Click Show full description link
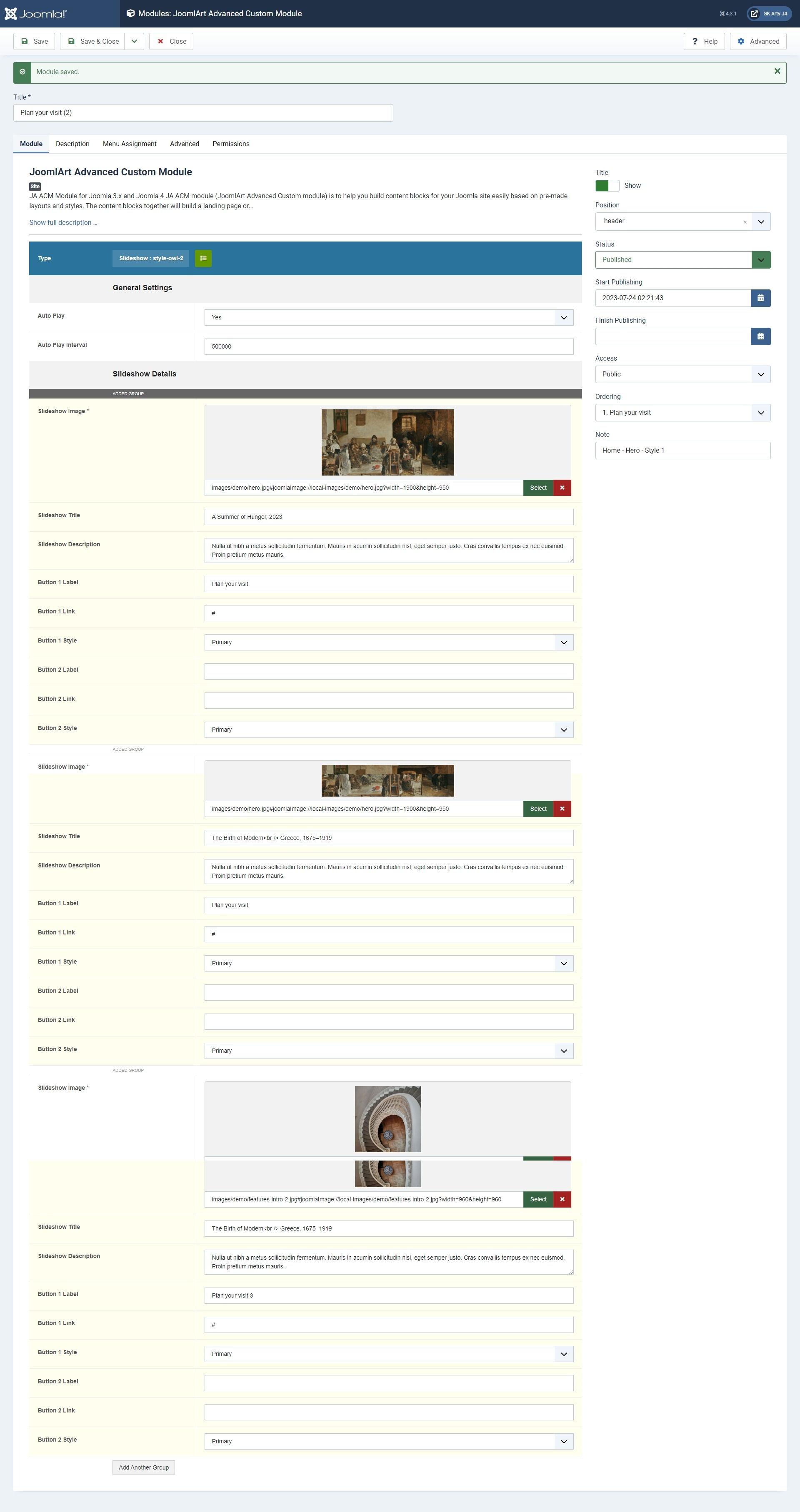Viewport: 800px width, 1512px height. click(x=63, y=222)
